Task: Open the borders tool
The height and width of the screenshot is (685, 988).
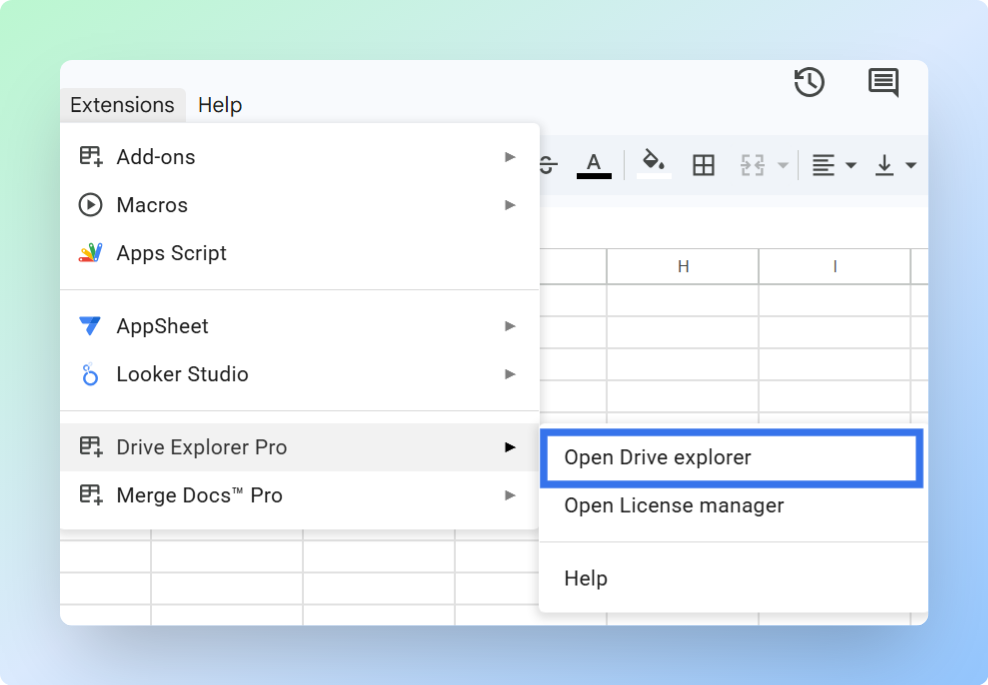Action: tap(703, 164)
